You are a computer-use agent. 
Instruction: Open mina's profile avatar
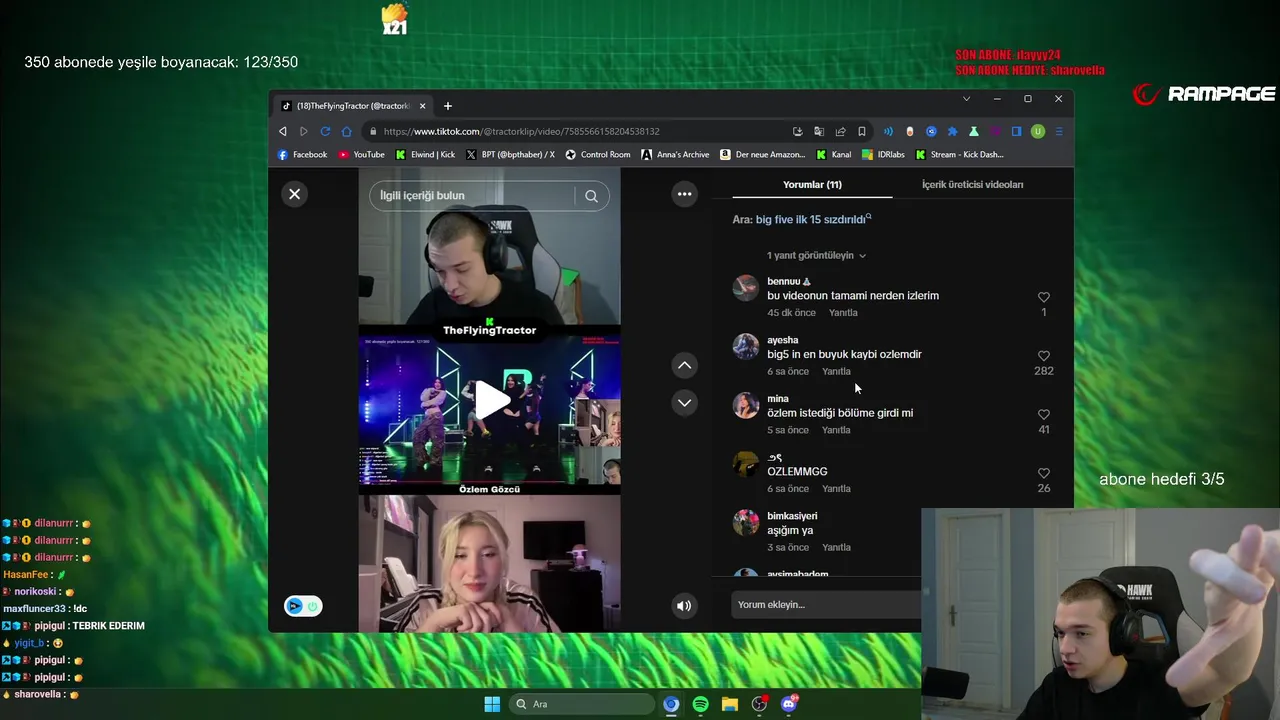746,405
